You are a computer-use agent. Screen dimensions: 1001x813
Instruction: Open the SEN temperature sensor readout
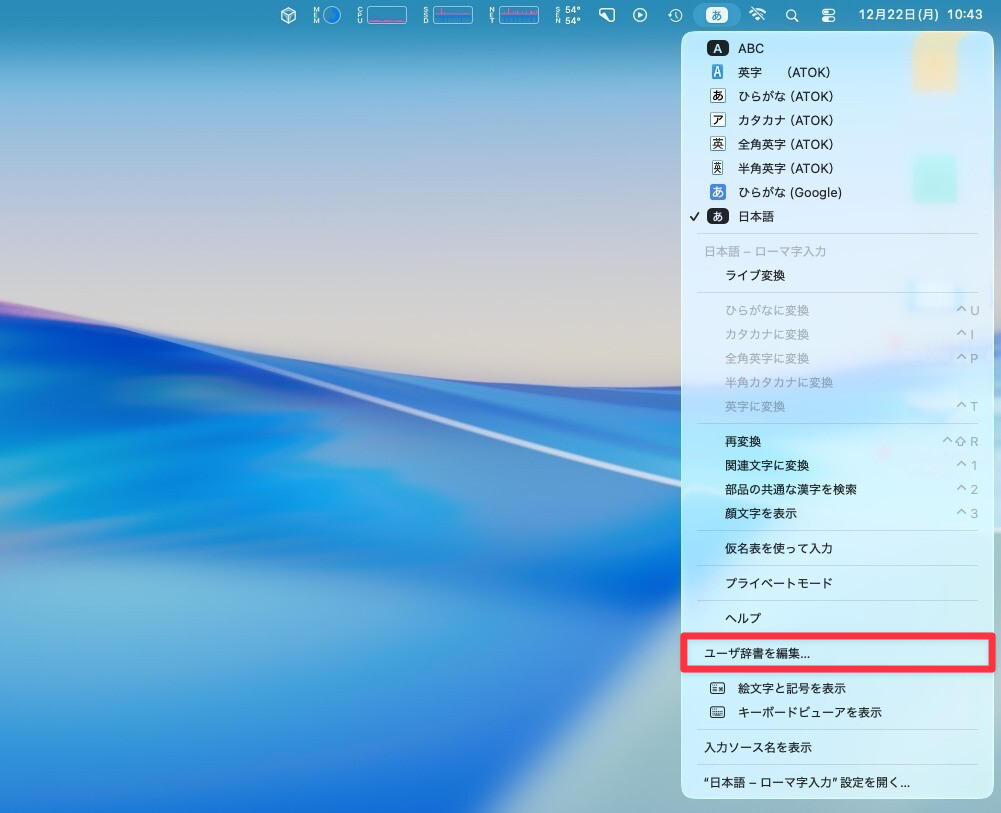pos(568,15)
